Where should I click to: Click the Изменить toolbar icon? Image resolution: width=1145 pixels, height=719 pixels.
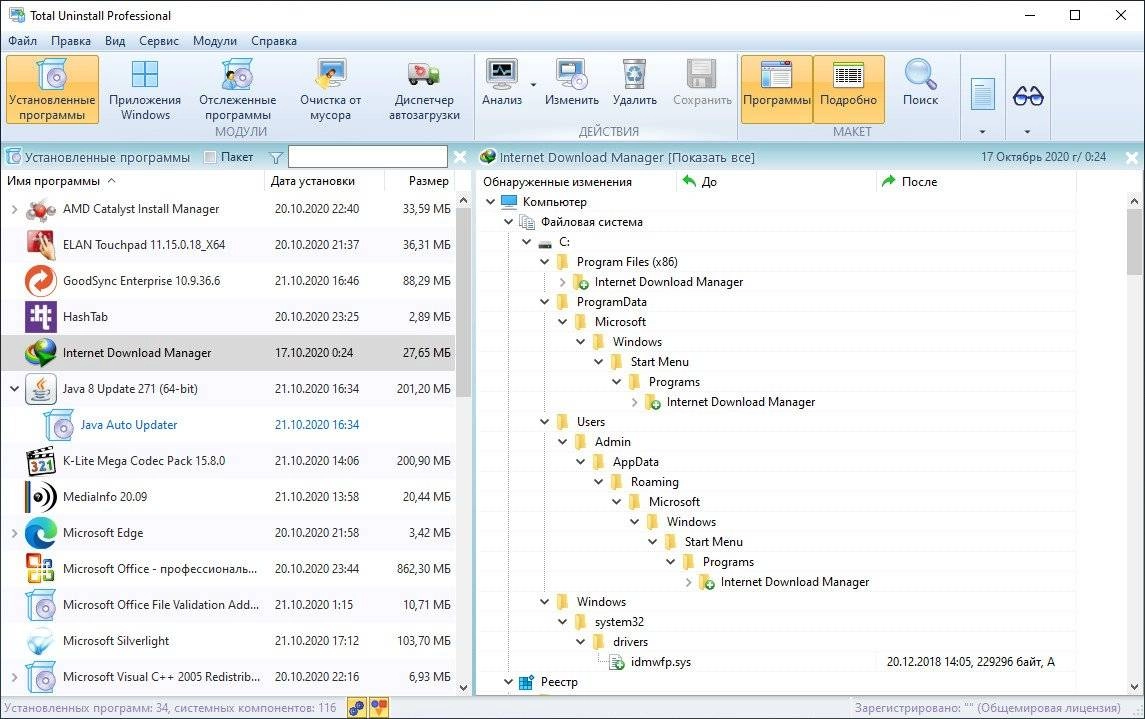pyautogui.click(x=571, y=75)
